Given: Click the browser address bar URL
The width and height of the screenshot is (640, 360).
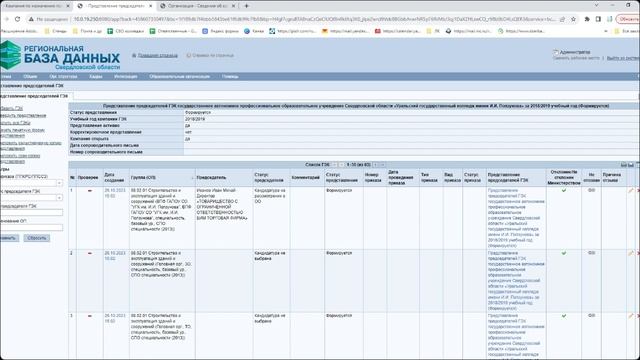Looking at the screenshot, I should click(x=313, y=19).
